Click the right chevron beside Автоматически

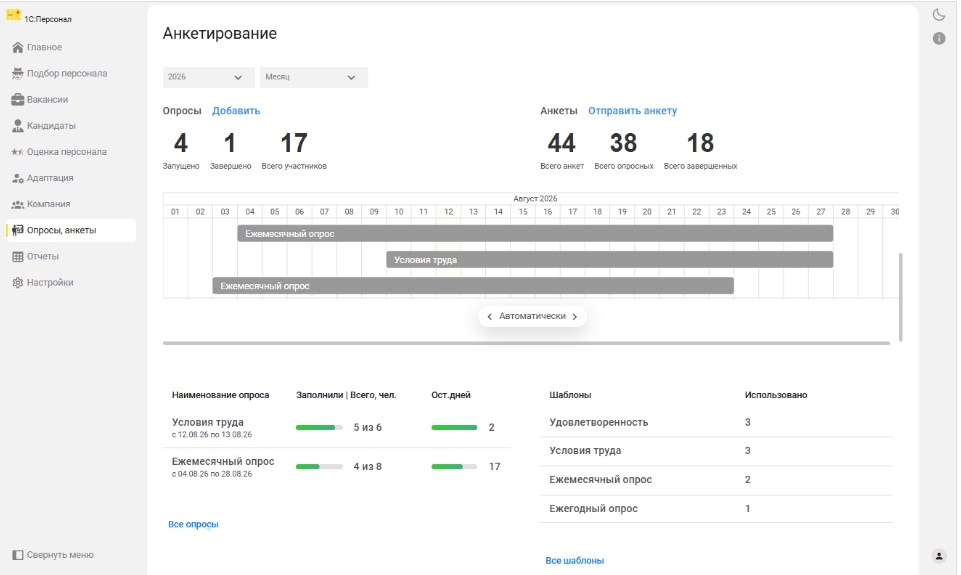(574, 317)
